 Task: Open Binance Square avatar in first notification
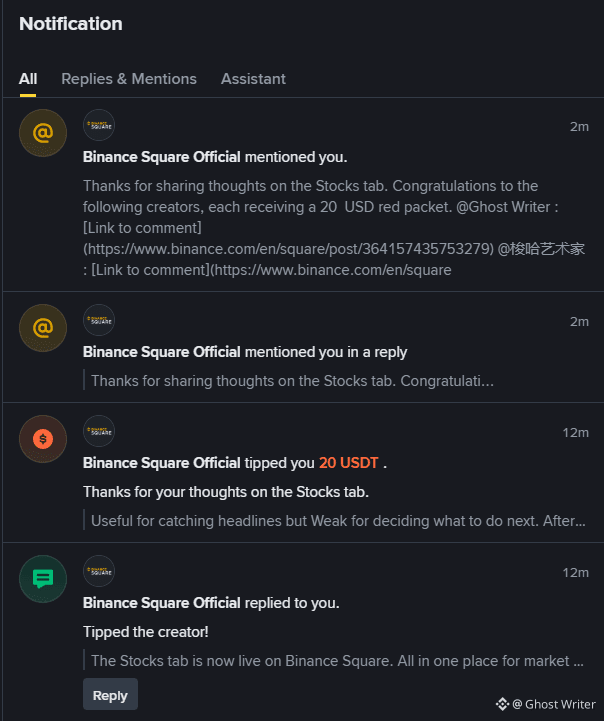tap(99, 125)
